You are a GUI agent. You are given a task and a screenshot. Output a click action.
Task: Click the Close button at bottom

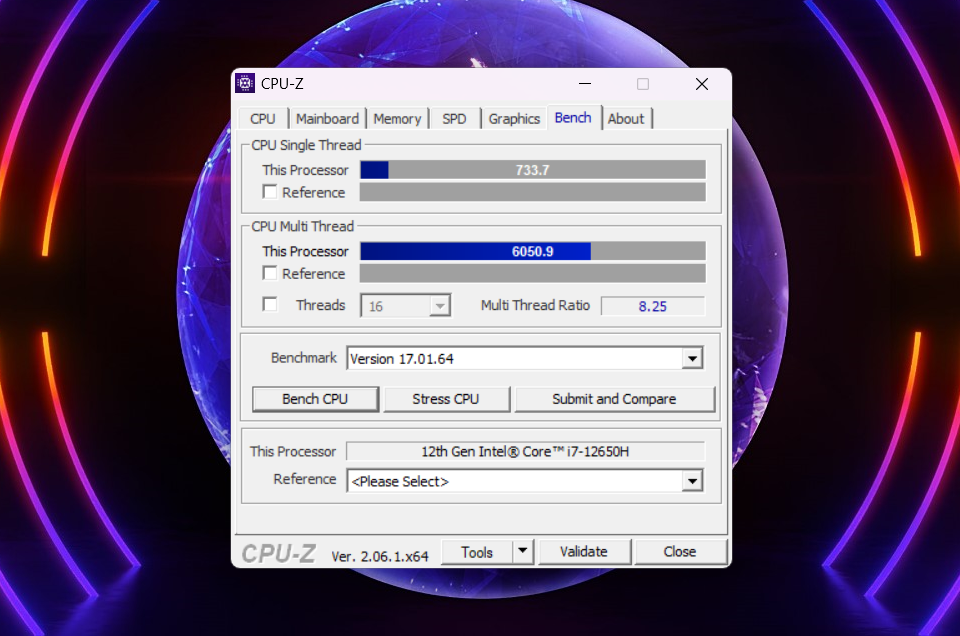point(680,552)
